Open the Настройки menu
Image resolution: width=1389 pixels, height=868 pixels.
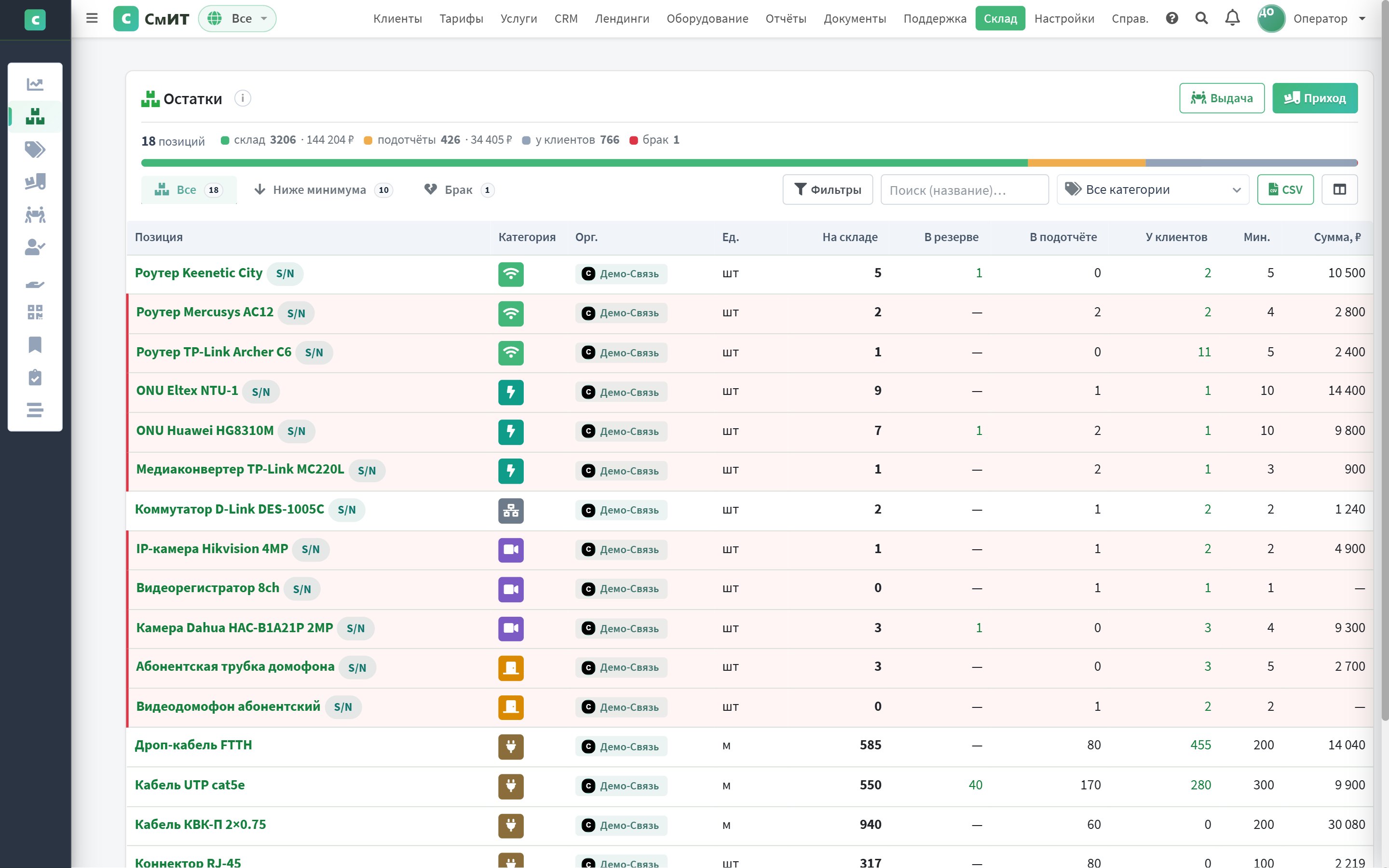click(1064, 18)
